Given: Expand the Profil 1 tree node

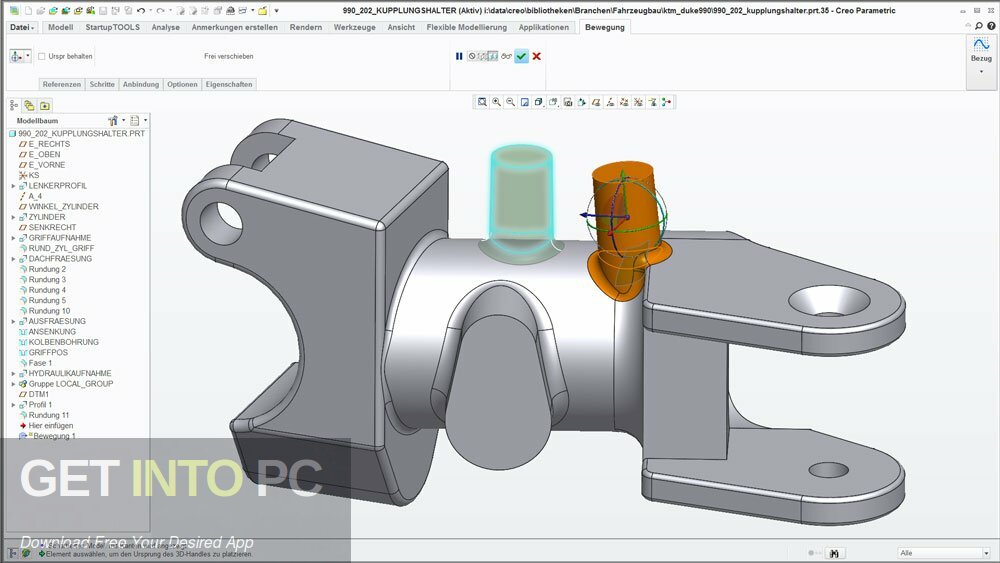Looking at the screenshot, I should coord(13,405).
